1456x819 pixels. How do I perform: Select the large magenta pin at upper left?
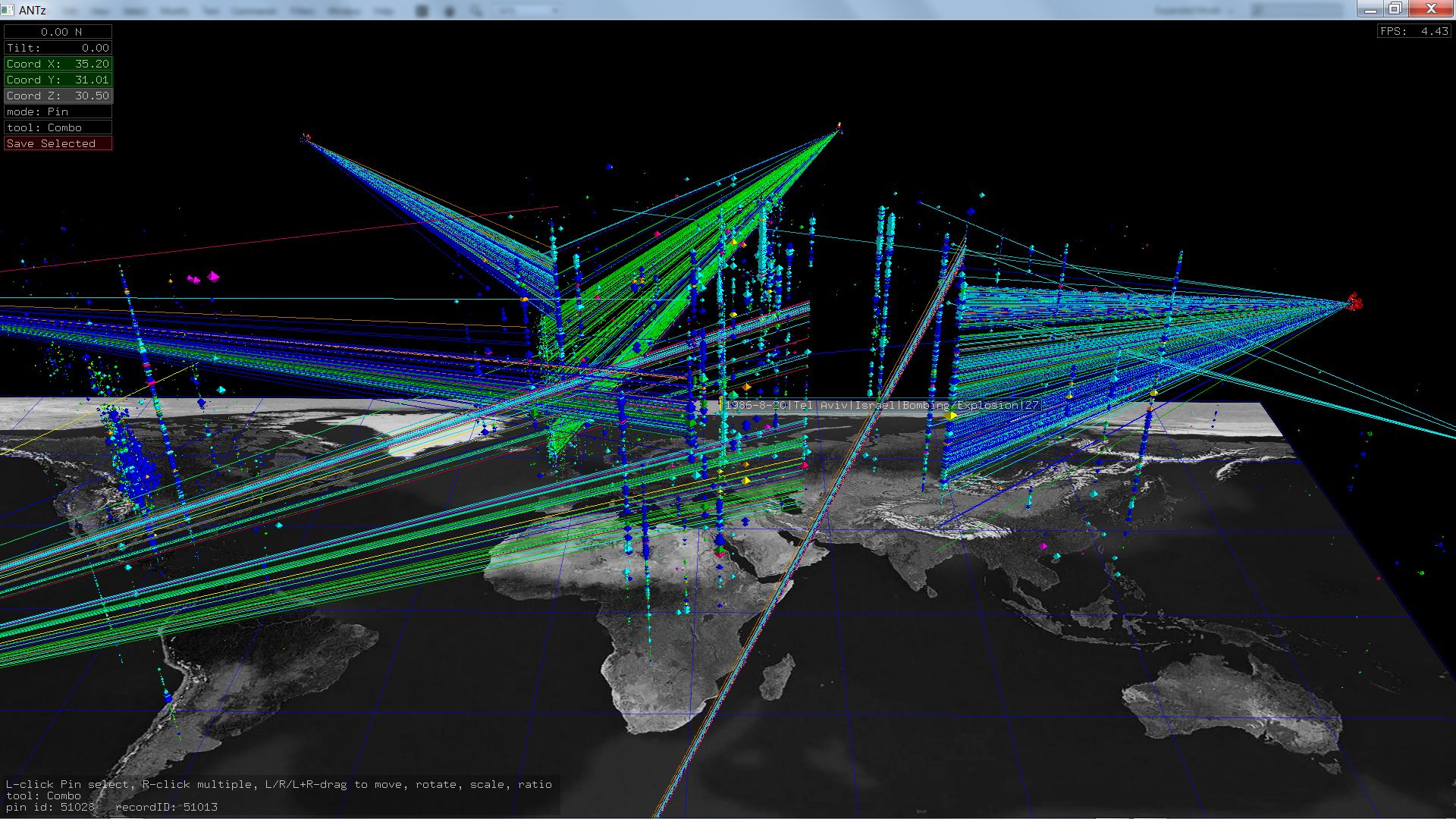click(213, 277)
